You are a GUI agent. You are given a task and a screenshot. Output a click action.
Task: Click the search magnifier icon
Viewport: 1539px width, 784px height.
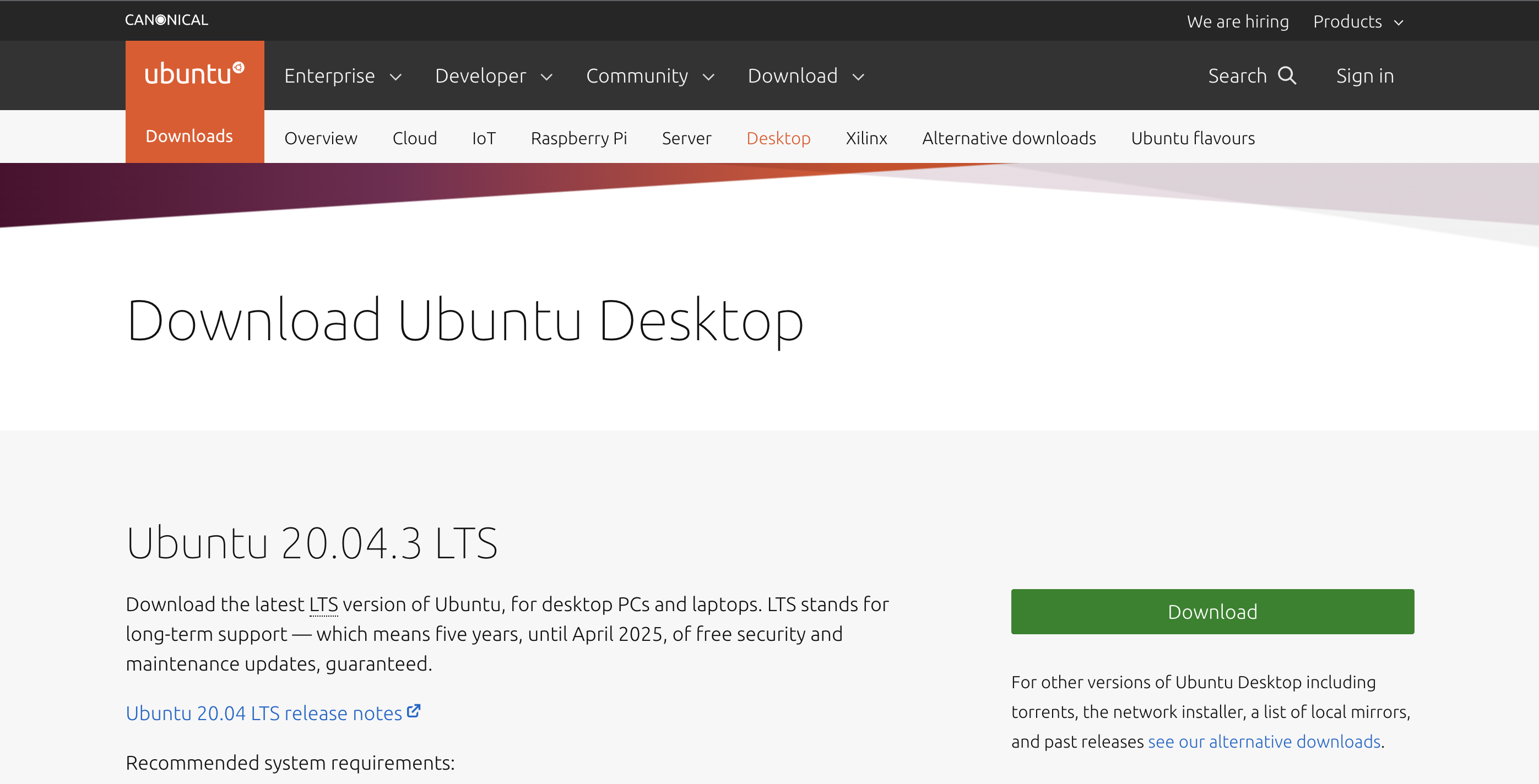click(1287, 76)
